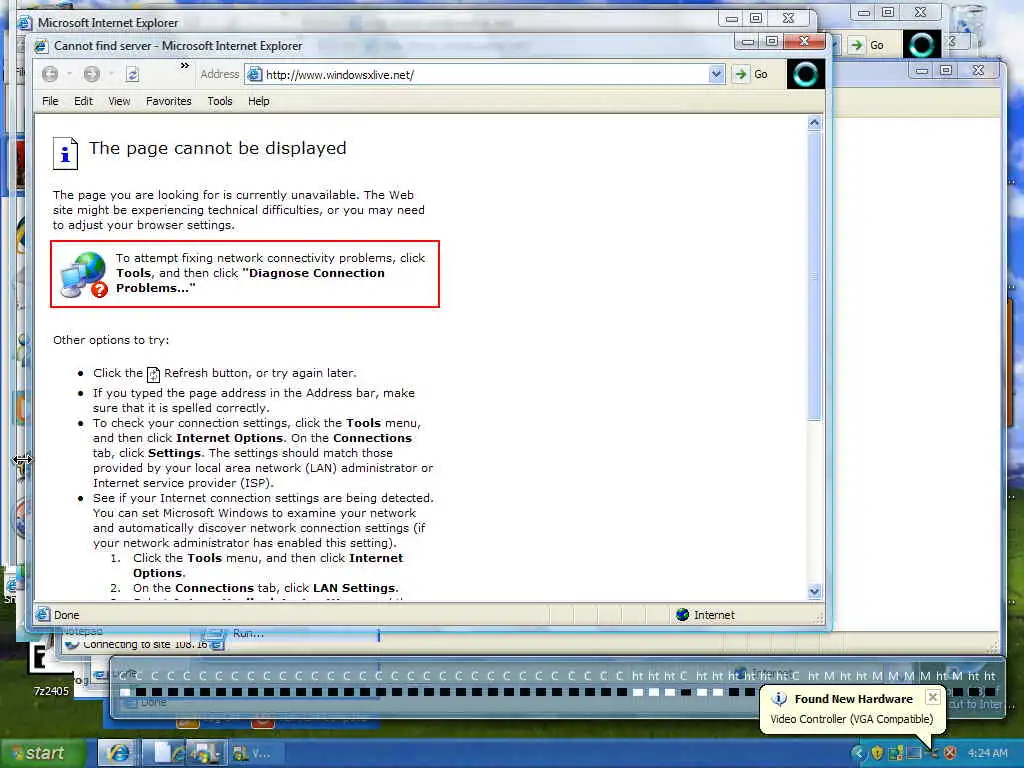Click the Run... item behind the window
The height and width of the screenshot is (768, 1024).
[x=249, y=633]
